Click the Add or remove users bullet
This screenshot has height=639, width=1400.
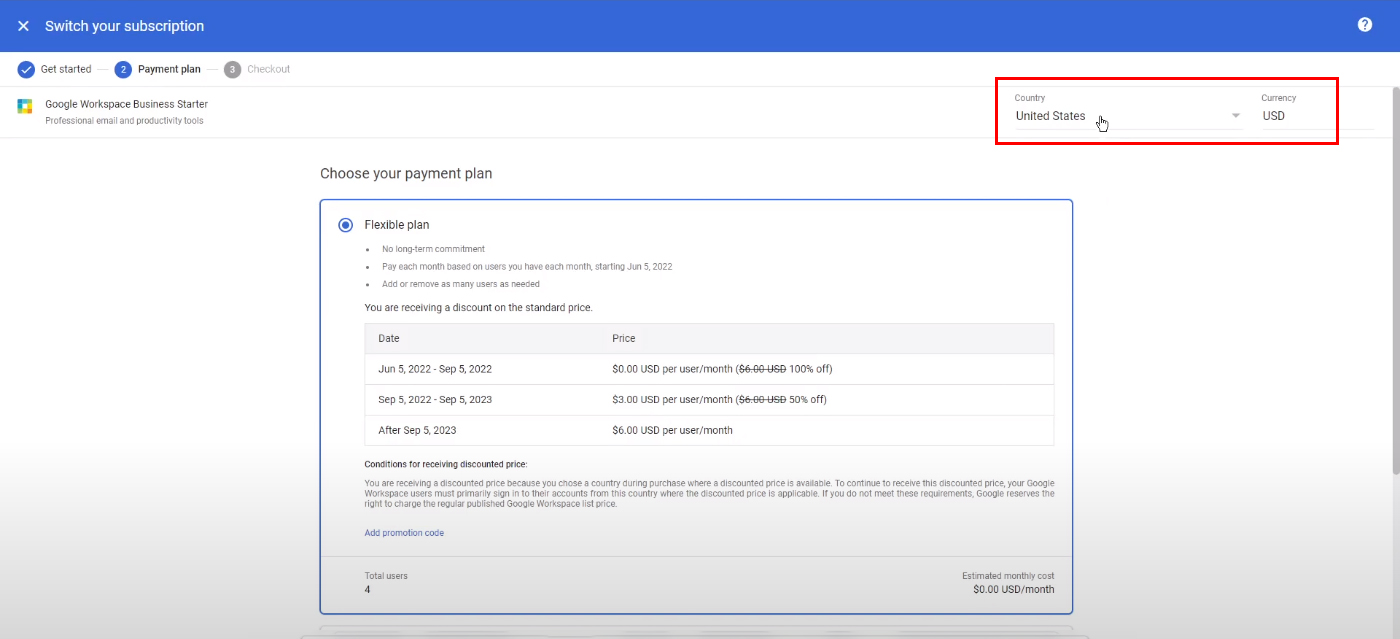461,284
